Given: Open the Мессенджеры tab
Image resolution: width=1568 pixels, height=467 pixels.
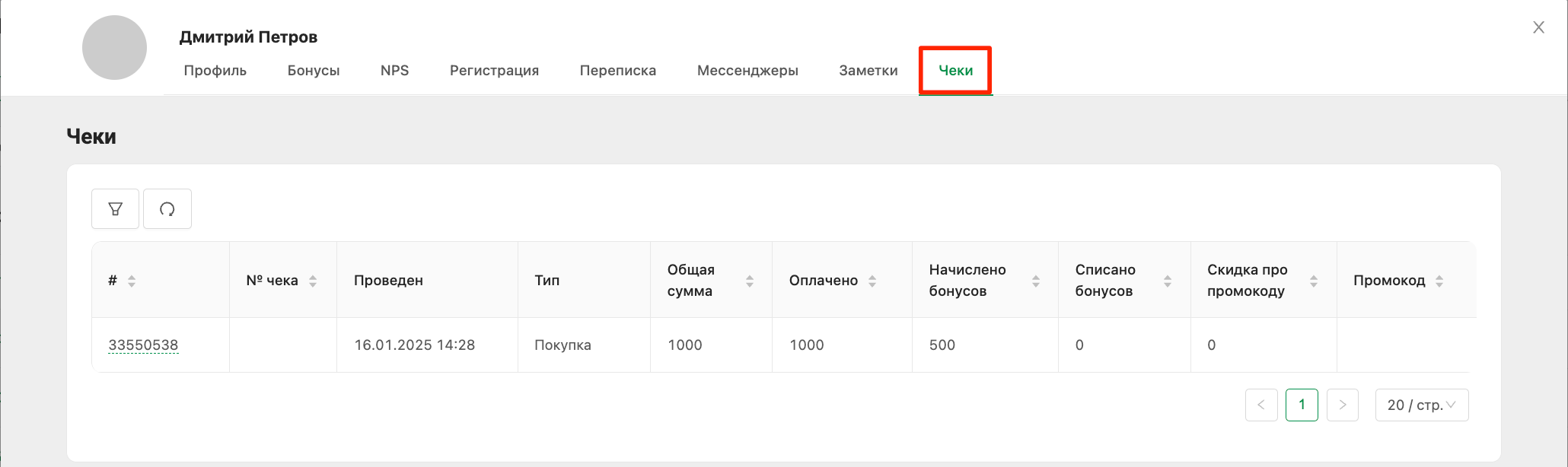Looking at the screenshot, I should 747,71.
